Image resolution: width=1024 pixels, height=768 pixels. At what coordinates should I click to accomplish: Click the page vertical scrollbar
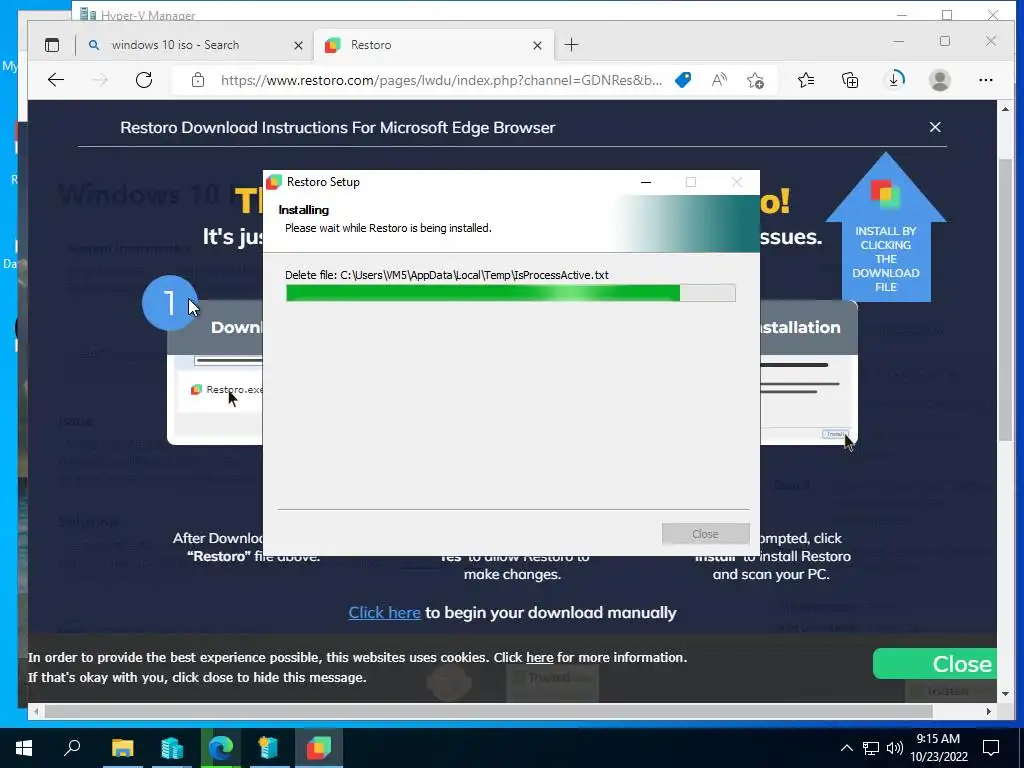point(1005,299)
